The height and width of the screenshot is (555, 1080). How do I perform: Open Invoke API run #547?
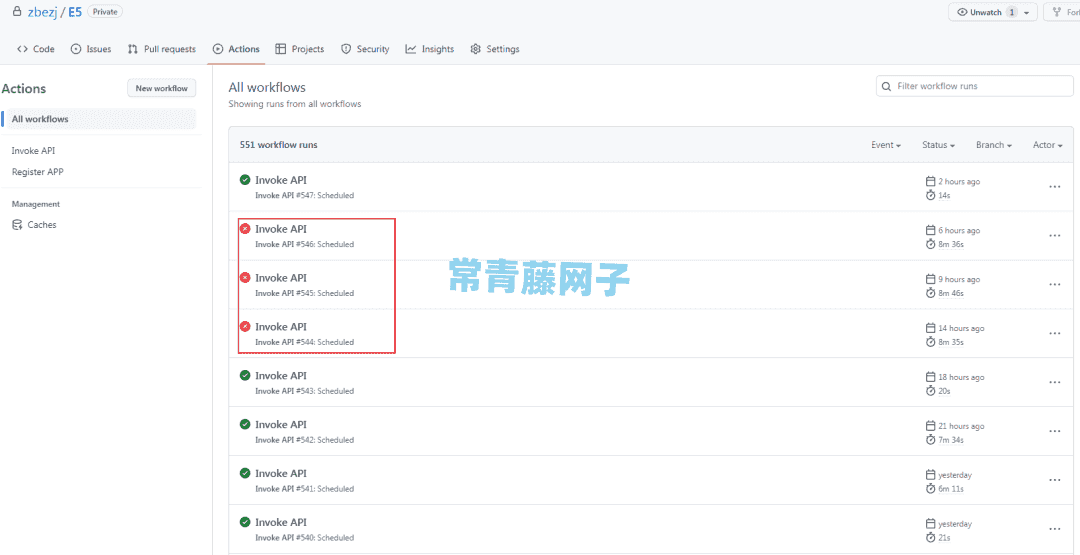(280, 180)
